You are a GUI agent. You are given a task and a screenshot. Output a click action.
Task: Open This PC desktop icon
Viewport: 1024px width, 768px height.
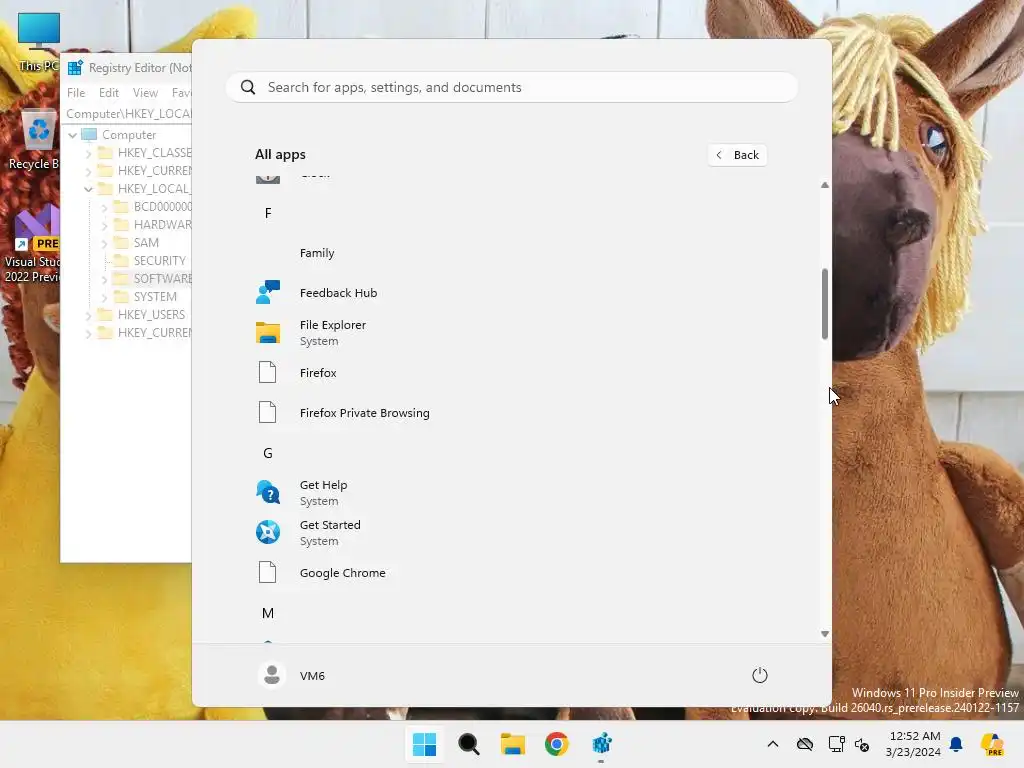tap(38, 42)
